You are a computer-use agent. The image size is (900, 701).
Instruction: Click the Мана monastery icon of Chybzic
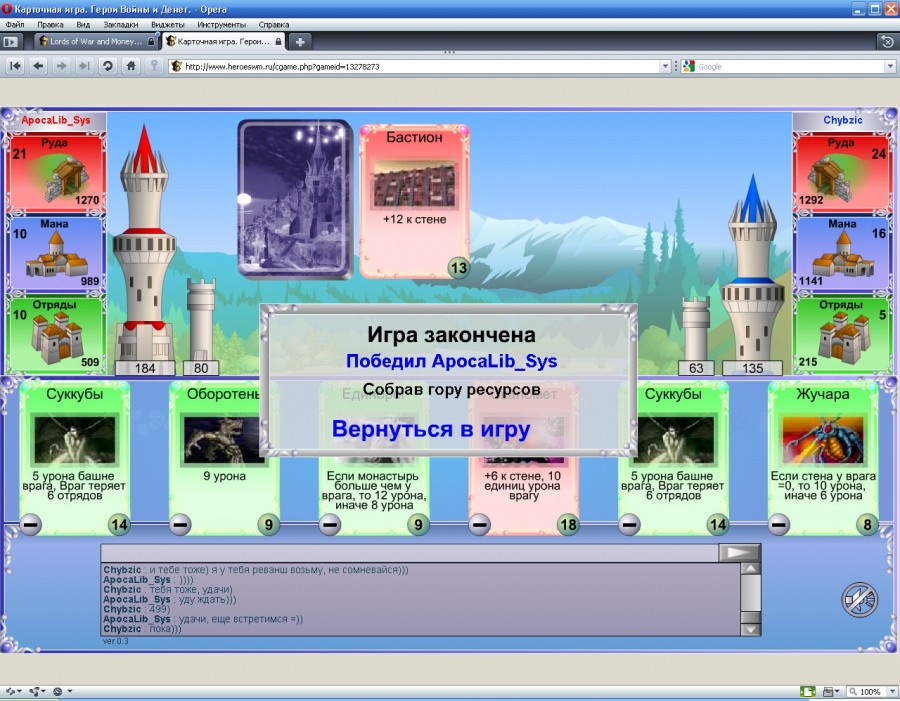coord(842,255)
